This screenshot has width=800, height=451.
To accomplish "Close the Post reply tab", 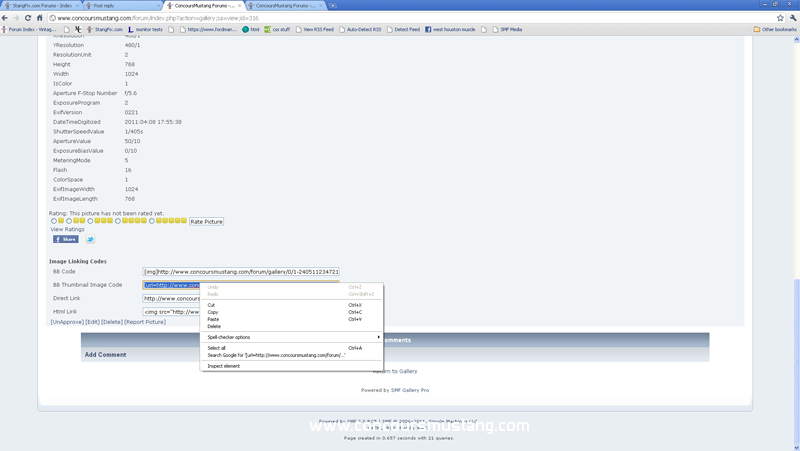I will 158,6.
